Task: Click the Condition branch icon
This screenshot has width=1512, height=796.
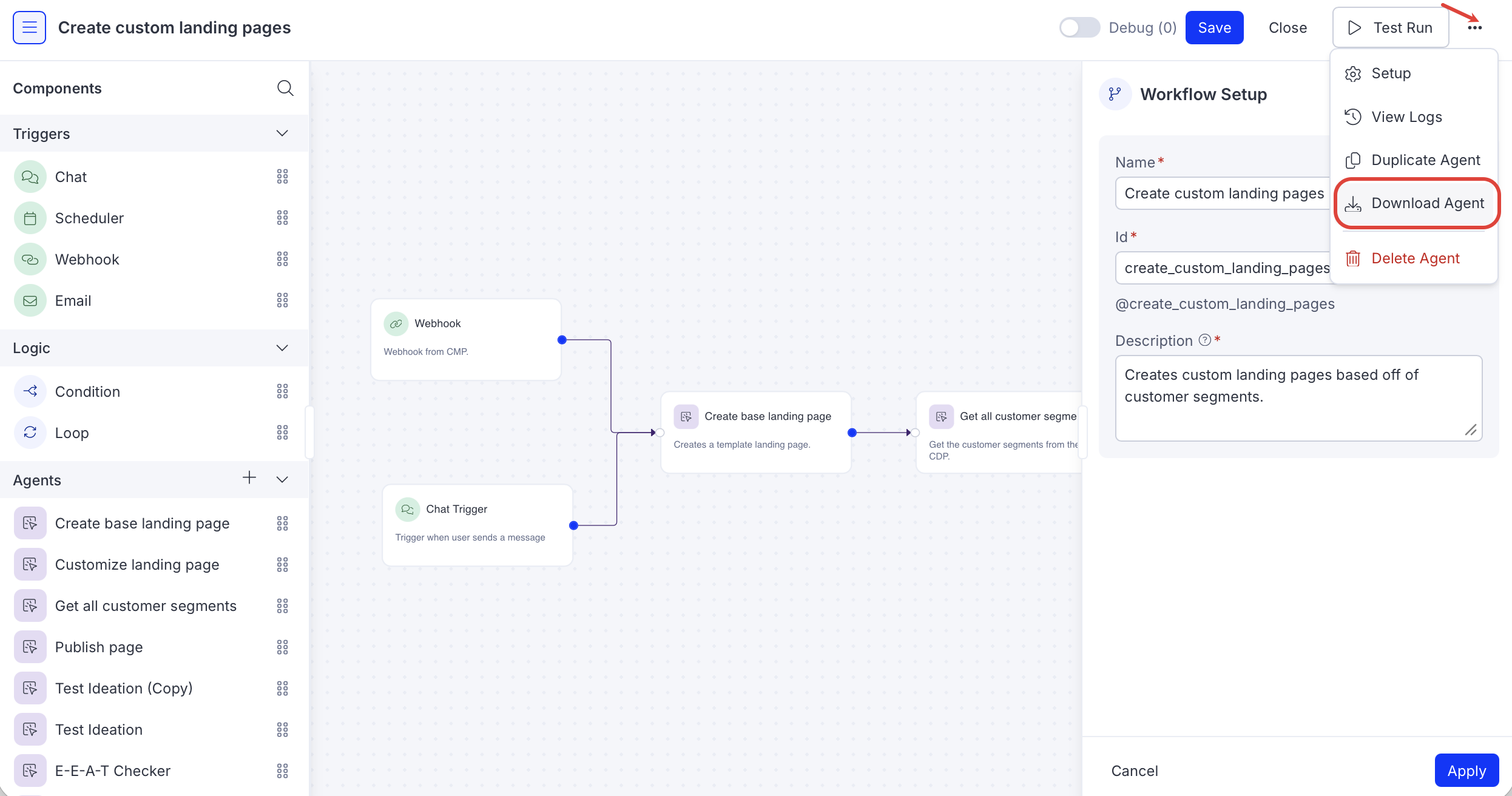Action: [30, 391]
